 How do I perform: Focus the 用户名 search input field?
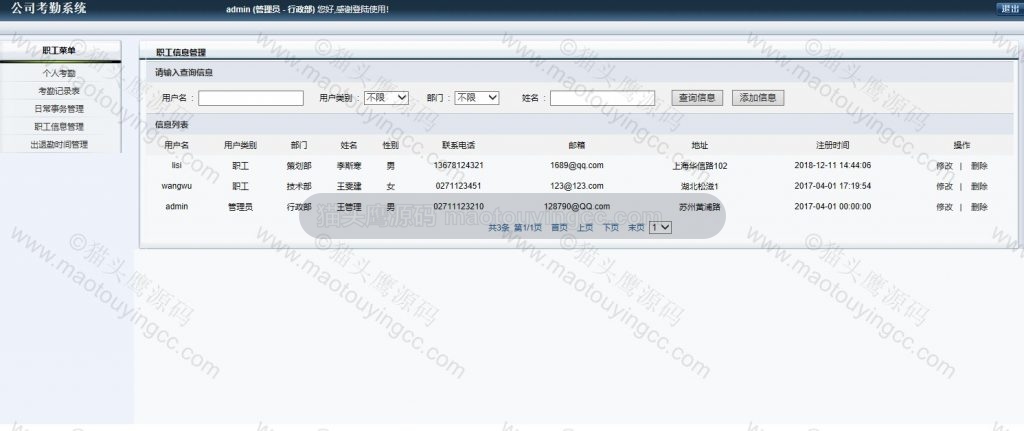pos(251,98)
